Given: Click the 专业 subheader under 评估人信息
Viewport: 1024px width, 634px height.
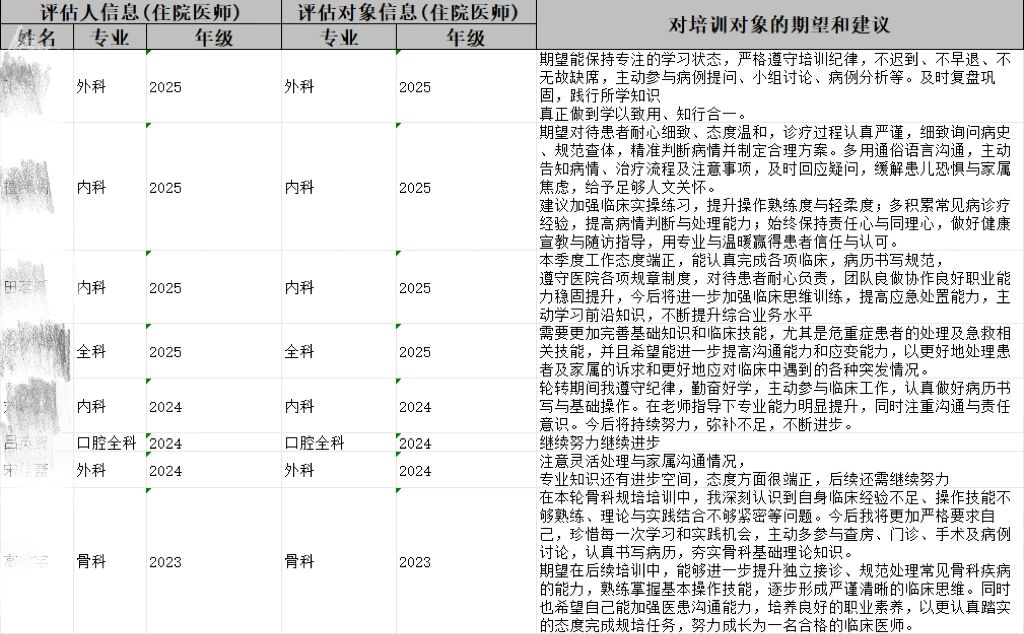Looking at the screenshot, I should click(110, 37).
